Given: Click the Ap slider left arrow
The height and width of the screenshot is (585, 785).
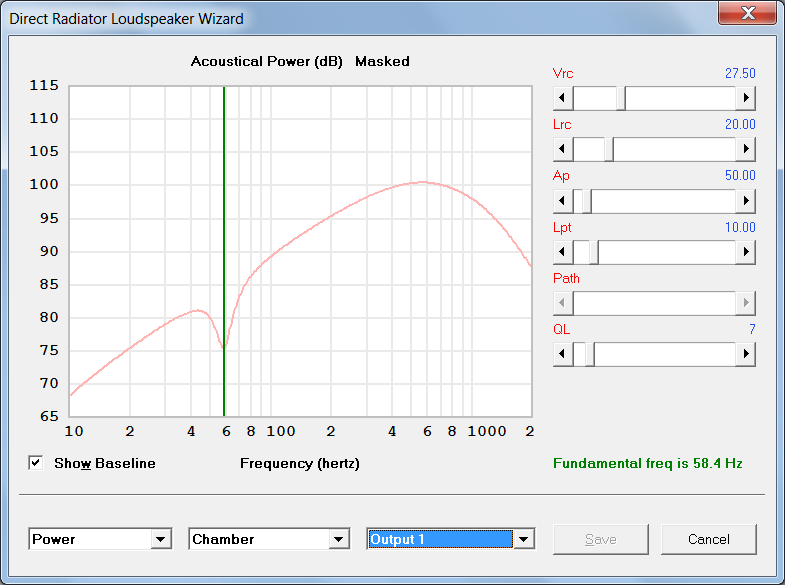Looking at the screenshot, I should coord(563,201).
